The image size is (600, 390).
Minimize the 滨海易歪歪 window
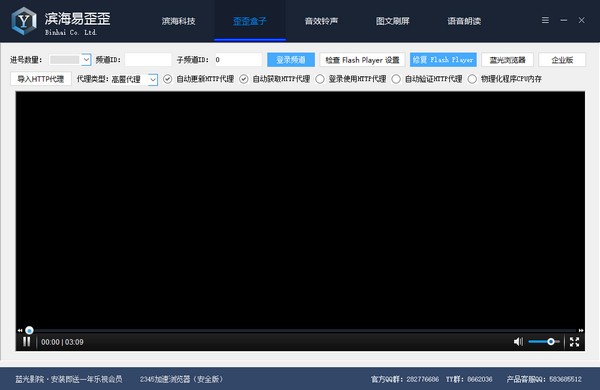564,20
